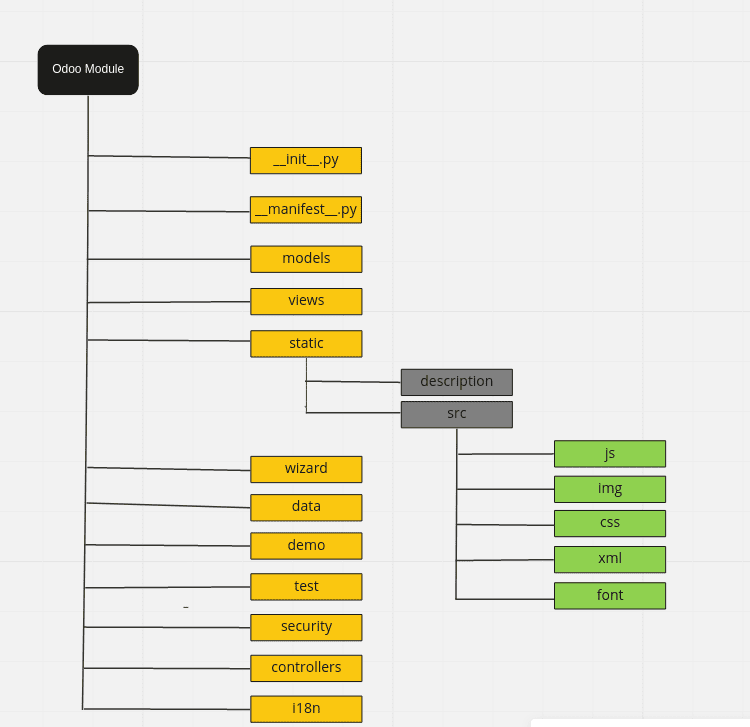Click the demo folder box

[306, 546]
